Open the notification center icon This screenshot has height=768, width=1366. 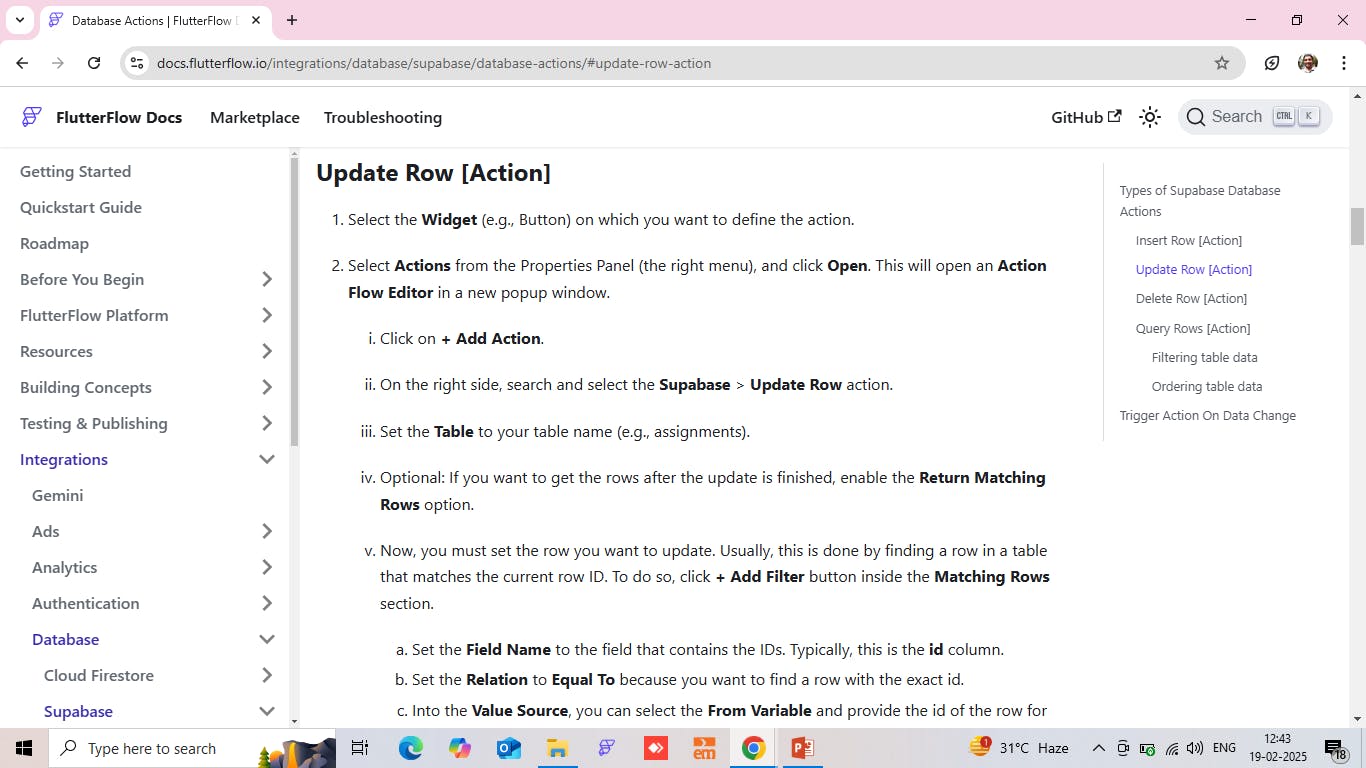pos(1336,749)
